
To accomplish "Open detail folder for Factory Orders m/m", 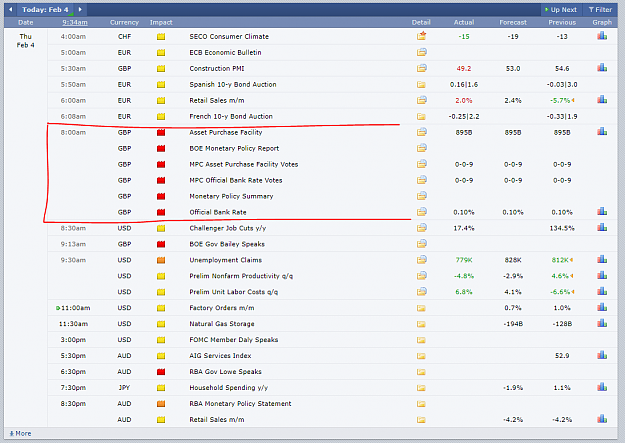I will click(x=421, y=308).
